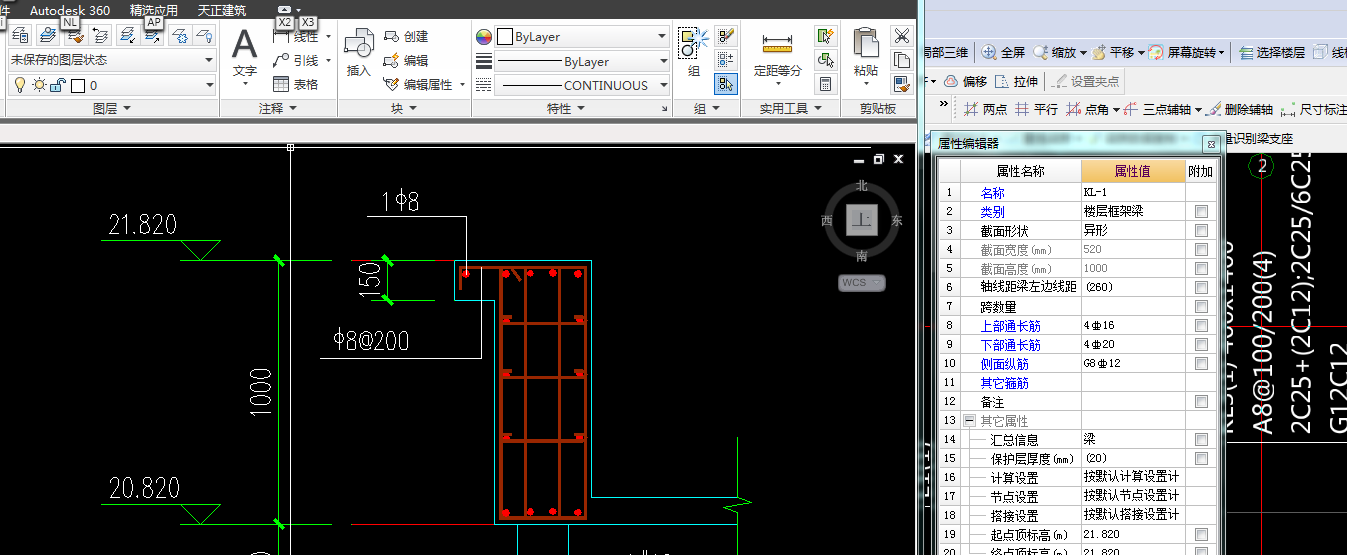
Task: Select the 文字 text tool
Action: point(244,54)
